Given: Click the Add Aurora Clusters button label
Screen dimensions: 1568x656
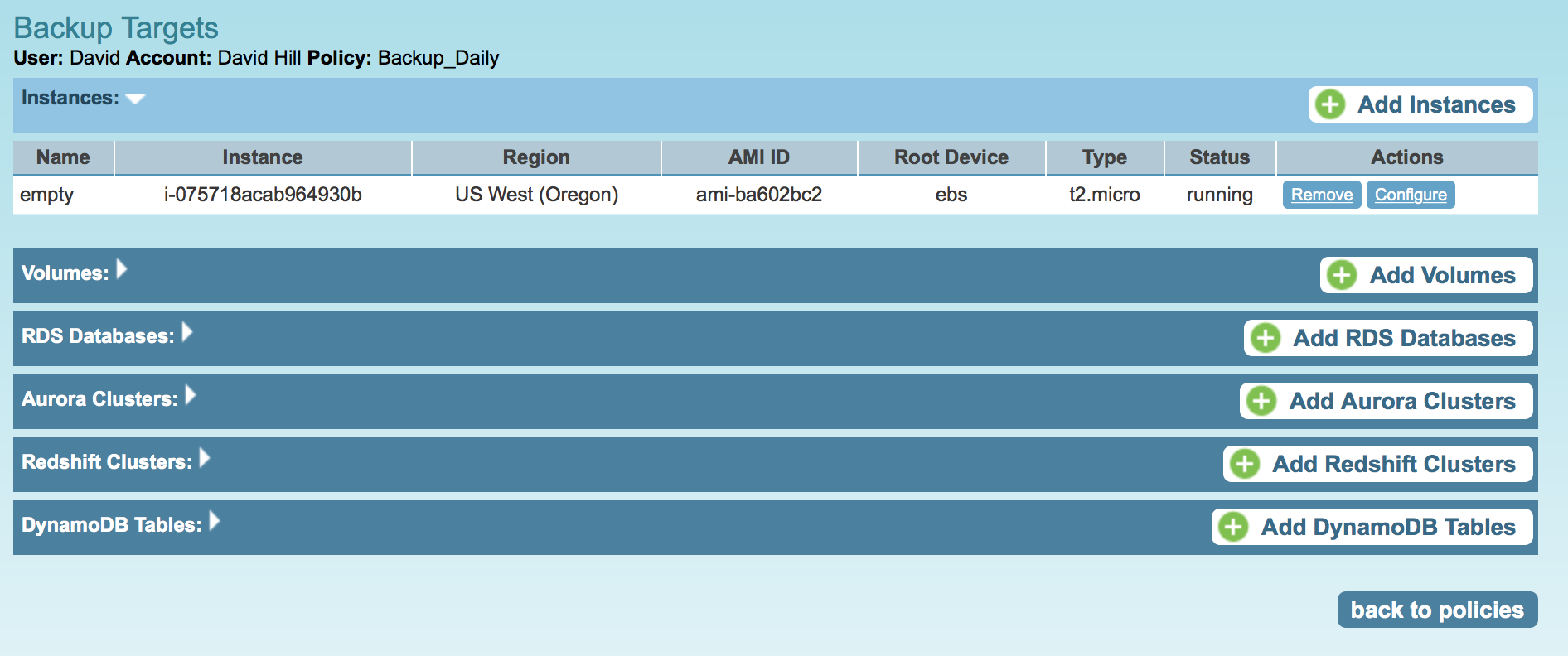Looking at the screenshot, I should click(x=1402, y=401).
